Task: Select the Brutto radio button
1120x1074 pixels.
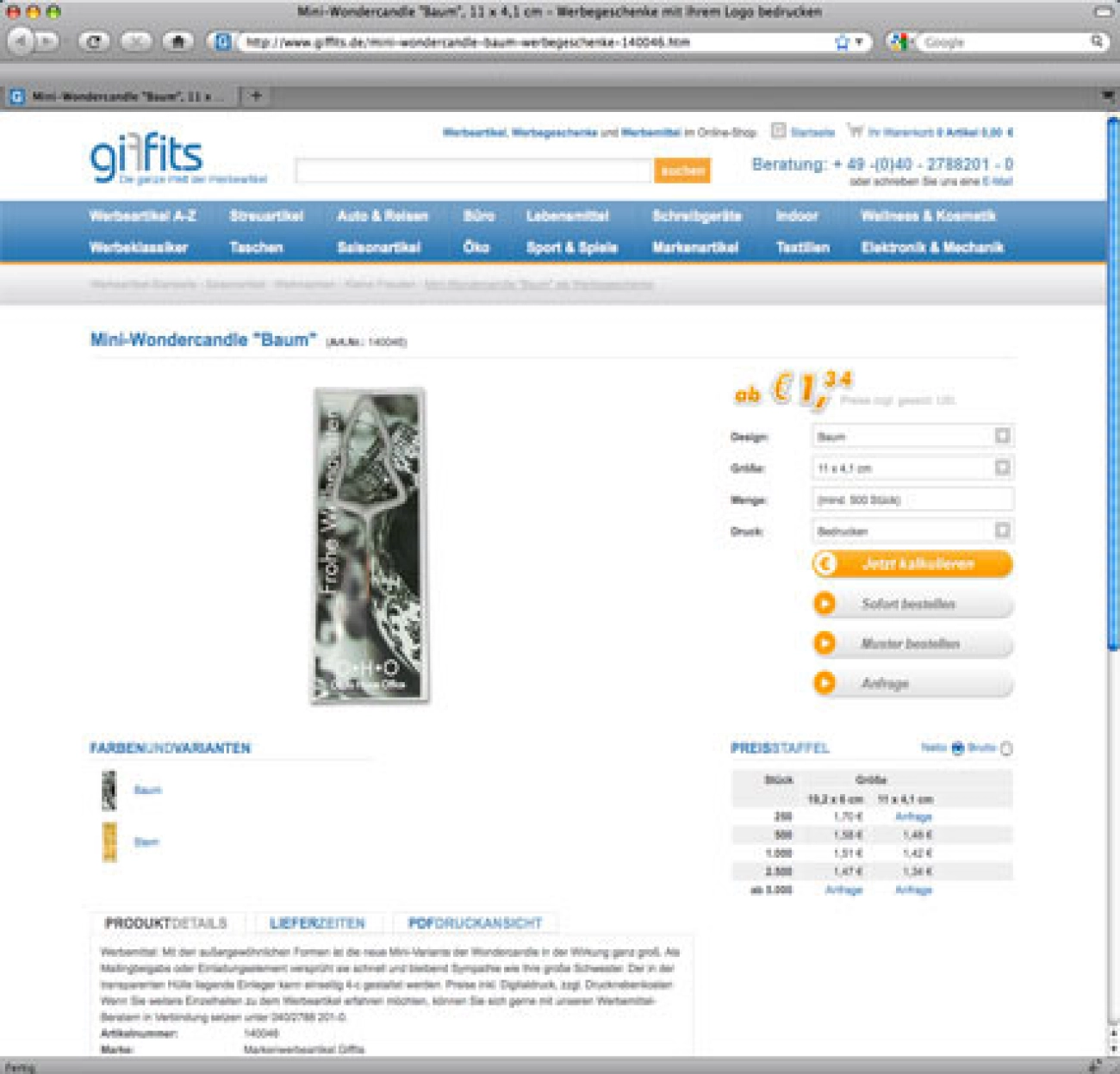Action: [x=1006, y=748]
